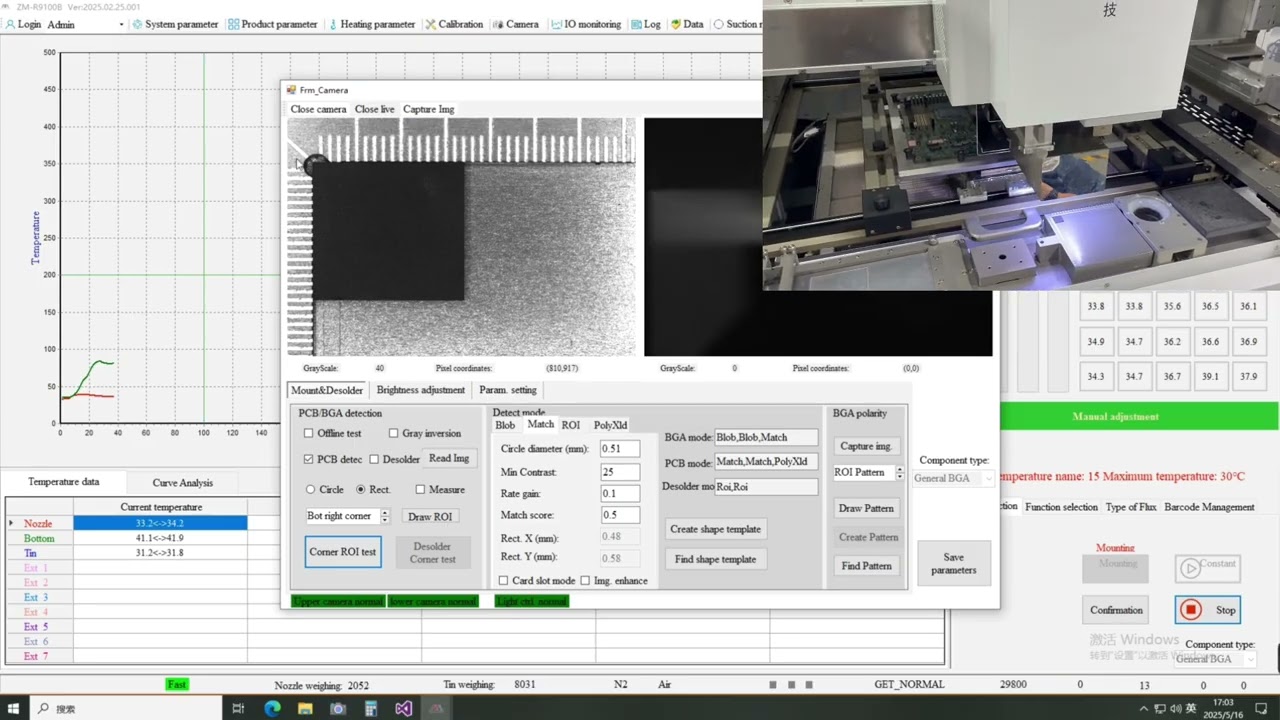Enable the Measure checkbox

coord(420,489)
